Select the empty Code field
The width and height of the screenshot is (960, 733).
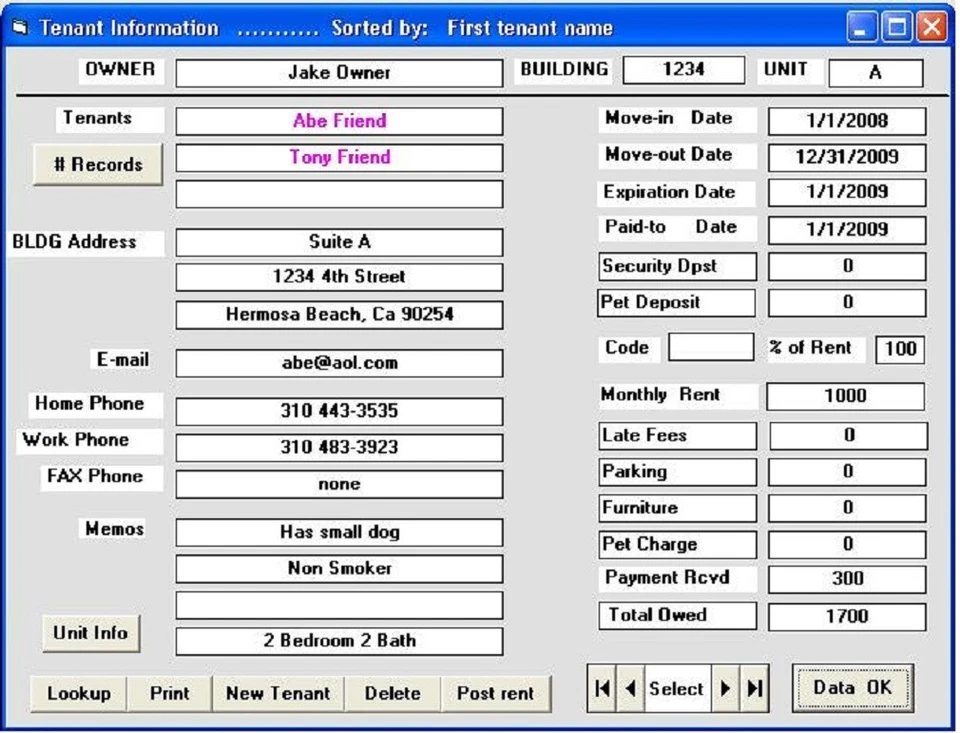click(711, 346)
